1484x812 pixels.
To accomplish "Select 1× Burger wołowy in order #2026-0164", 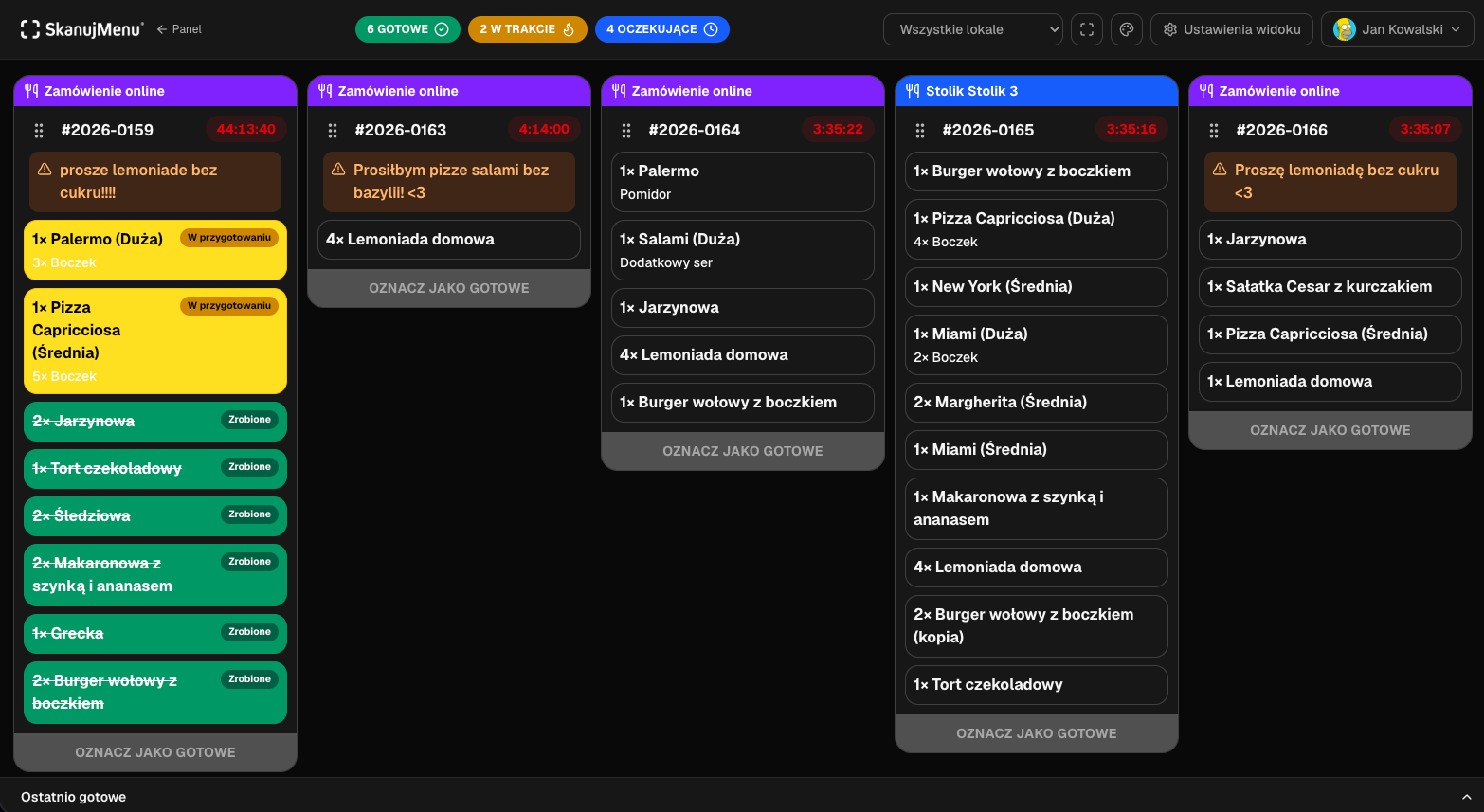I will pos(743,403).
